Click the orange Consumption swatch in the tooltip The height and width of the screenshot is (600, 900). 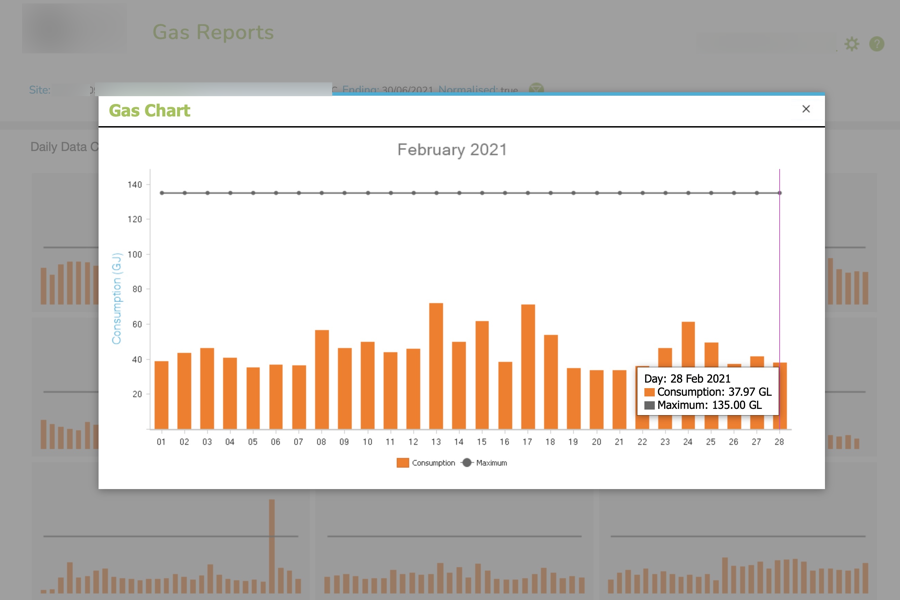[651, 391]
